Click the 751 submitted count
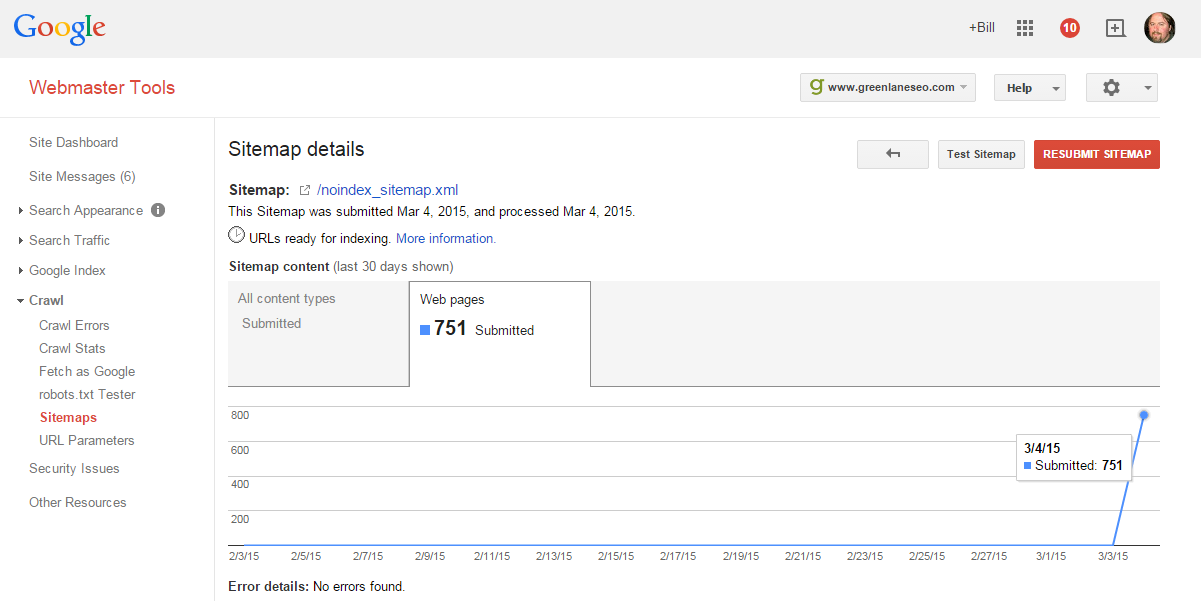The image size is (1201, 605). point(450,328)
